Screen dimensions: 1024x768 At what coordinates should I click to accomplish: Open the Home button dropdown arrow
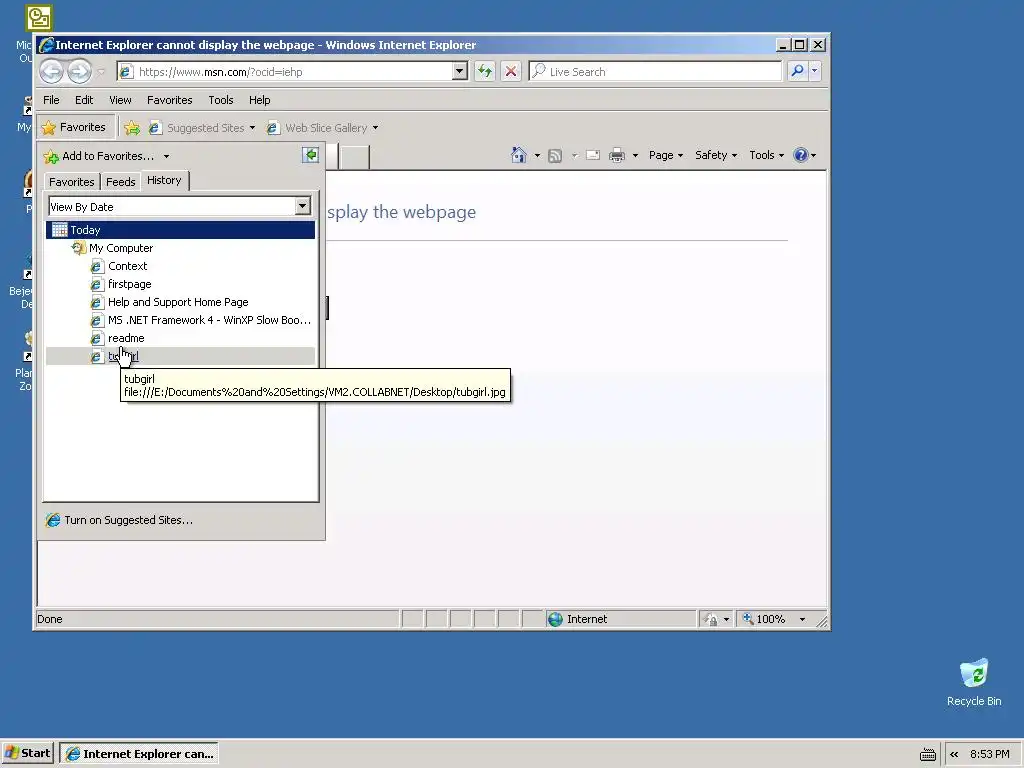tap(537, 155)
